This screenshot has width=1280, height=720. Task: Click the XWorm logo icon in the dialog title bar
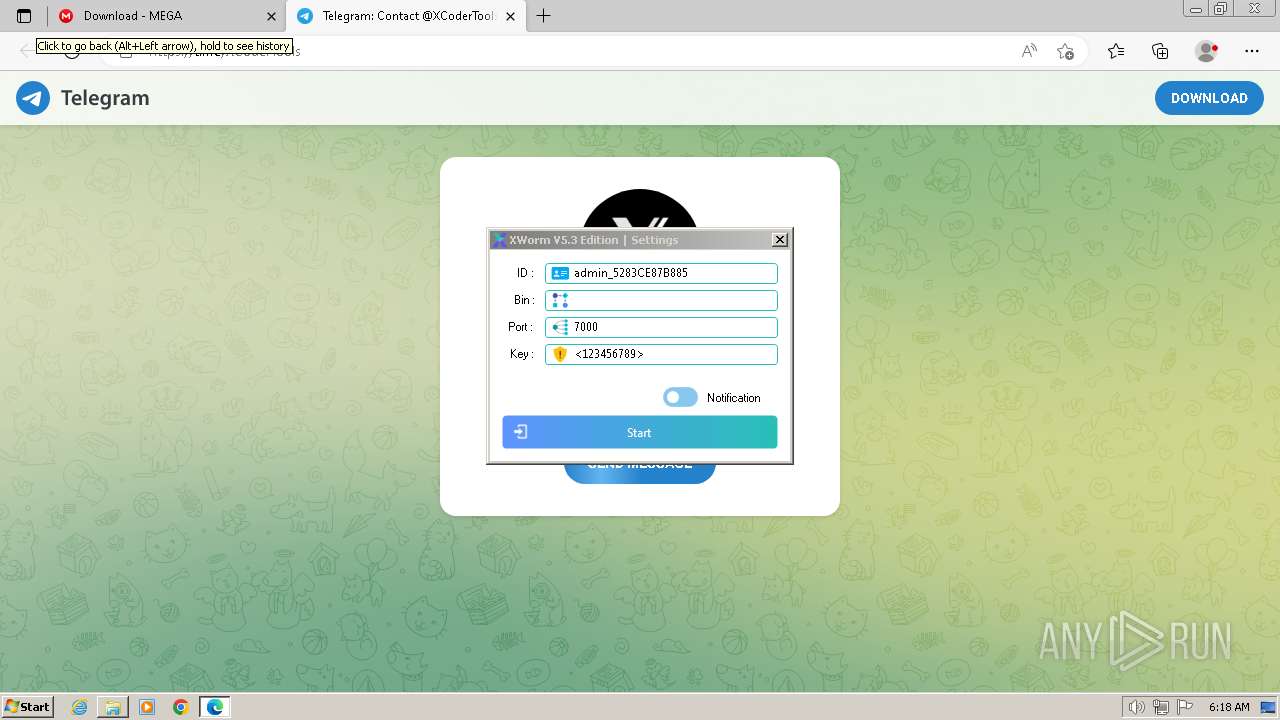tap(499, 240)
